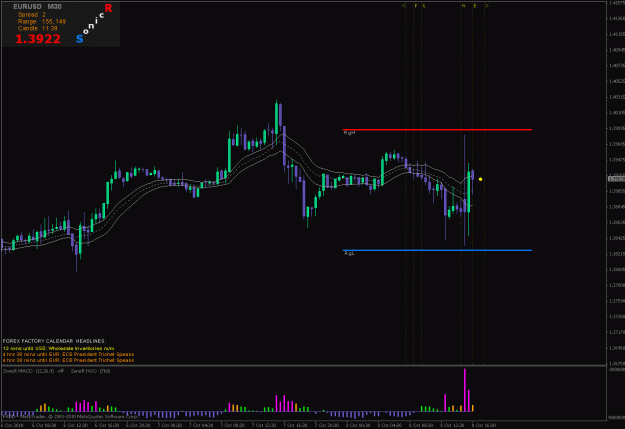Select the Candle 11:39 countdown text

[37, 28]
